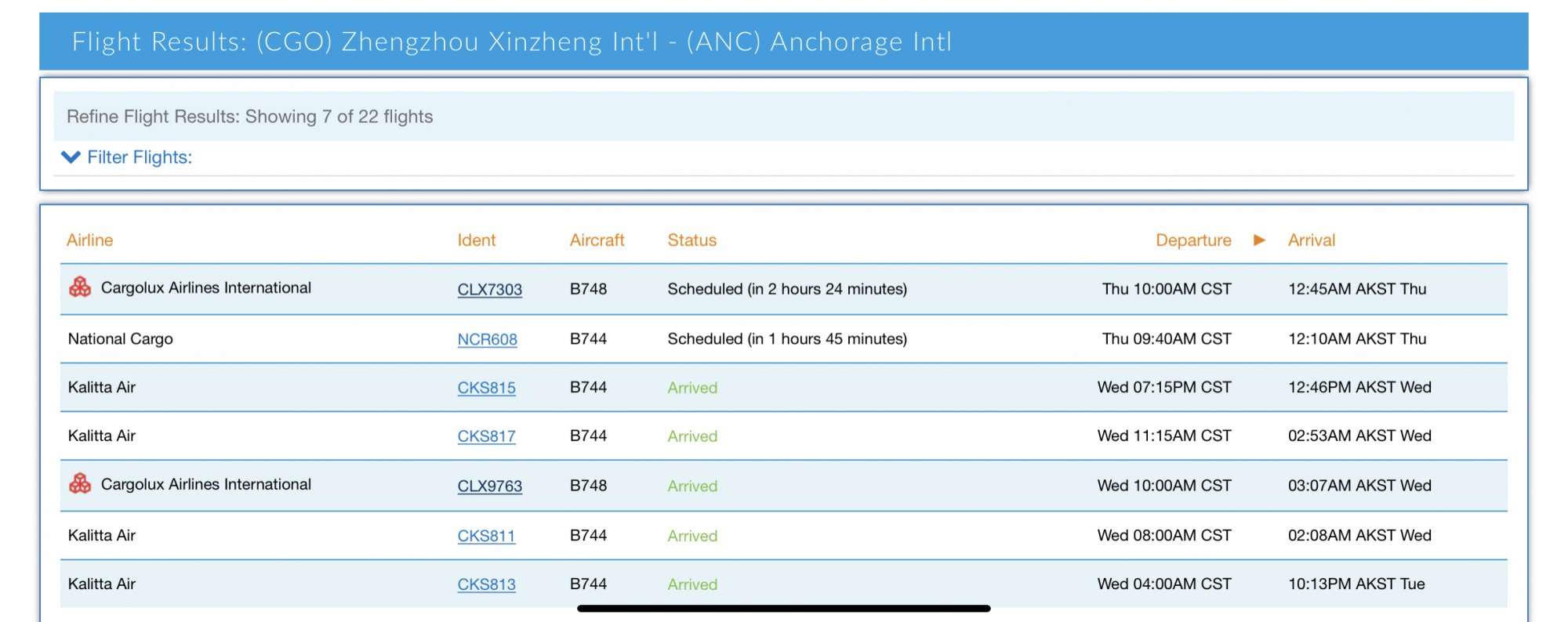Viewport: 1568px width, 622px height.
Task: Open flight CKS811 details
Action: (486, 536)
